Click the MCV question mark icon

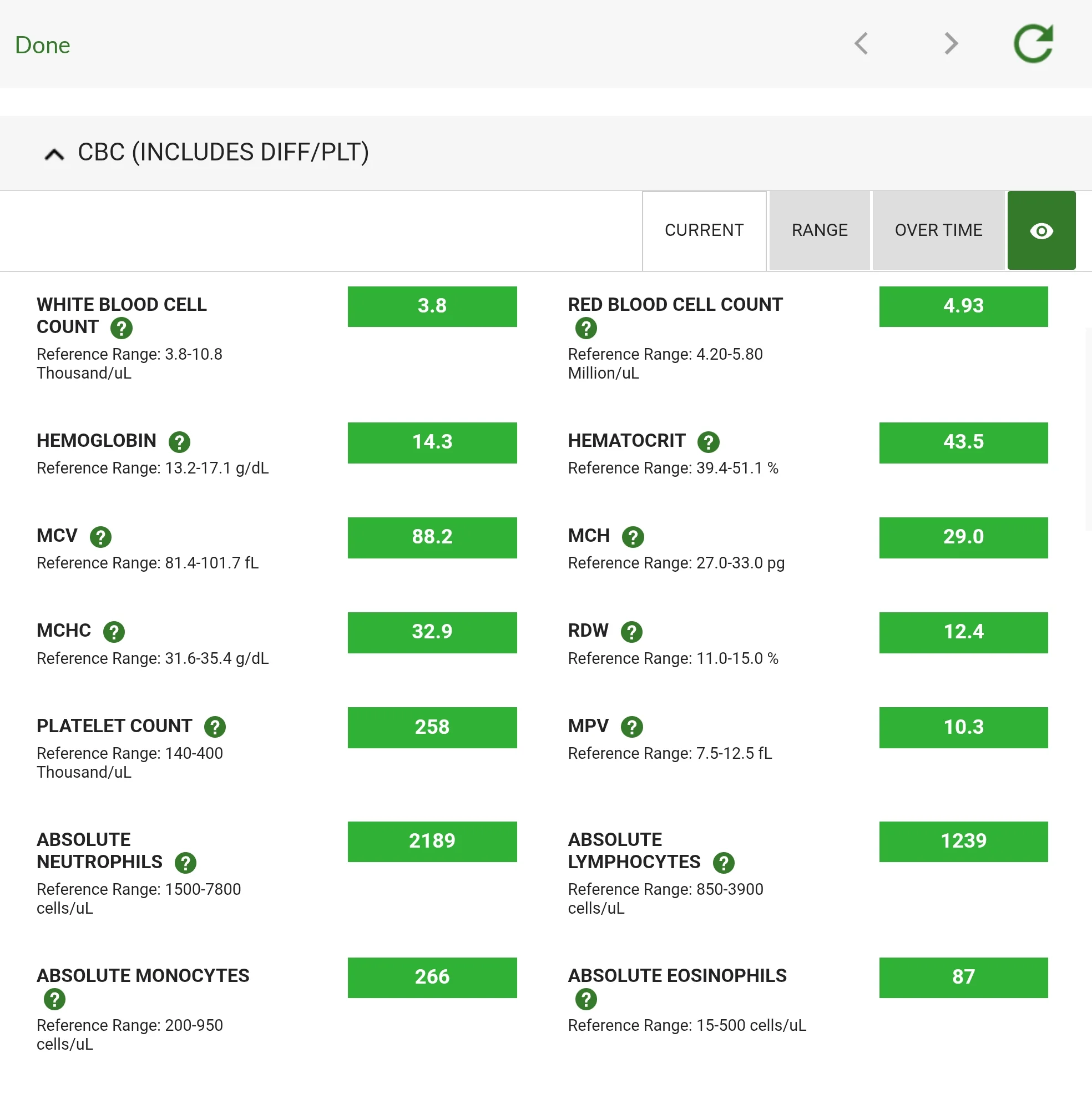[x=100, y=537]
